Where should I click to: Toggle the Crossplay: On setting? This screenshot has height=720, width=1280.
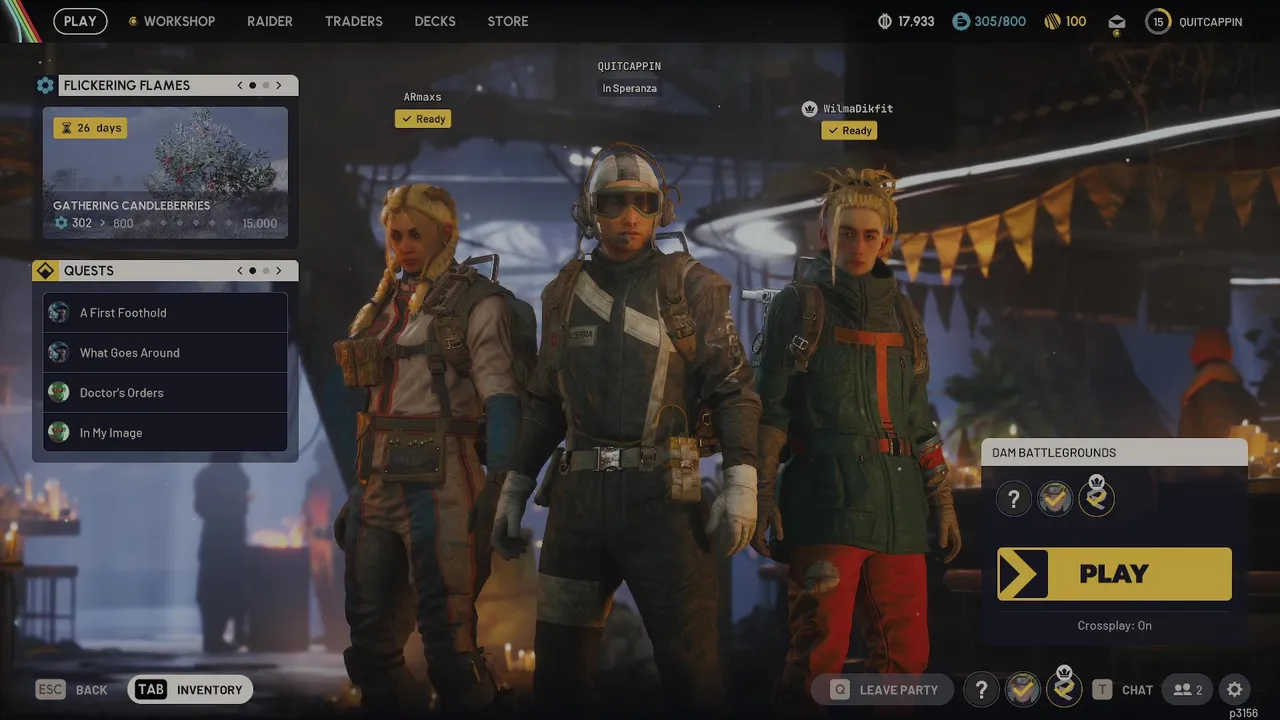[x=1114, y=626]
